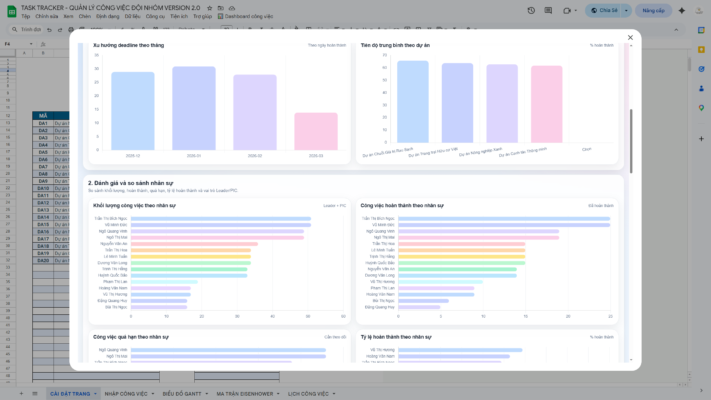Open the Công cụ menu
Screen dimensions: 711x400
pos(155,16)
